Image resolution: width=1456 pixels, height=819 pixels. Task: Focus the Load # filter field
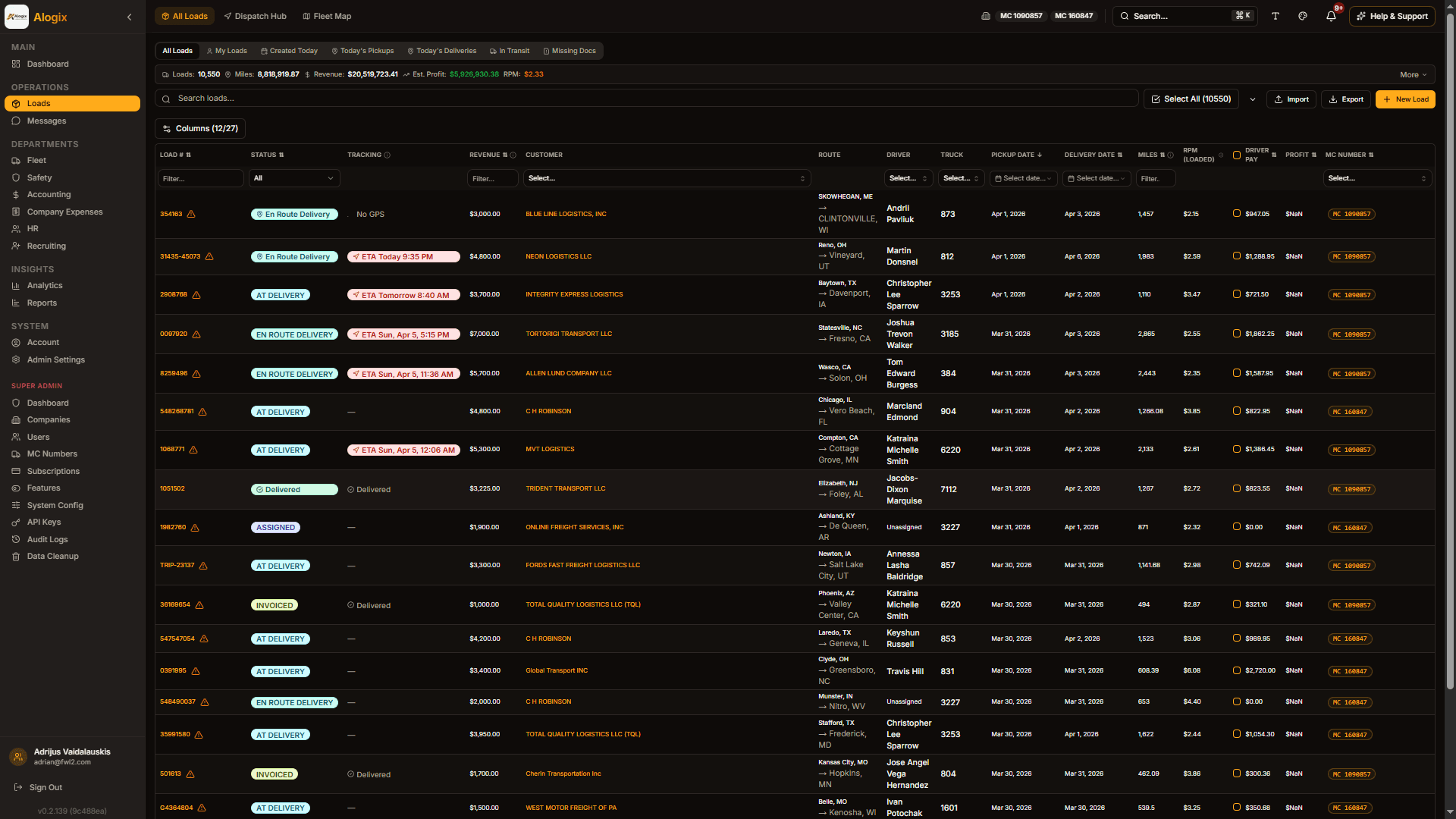click(x=200, y=179)
